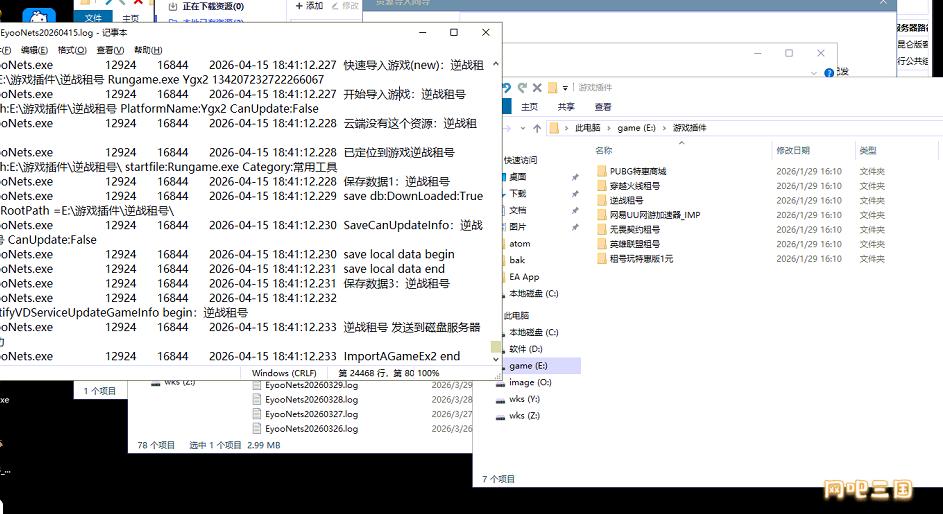Click the Notepad scrollbar up arrow

click(x=496, y=64)
